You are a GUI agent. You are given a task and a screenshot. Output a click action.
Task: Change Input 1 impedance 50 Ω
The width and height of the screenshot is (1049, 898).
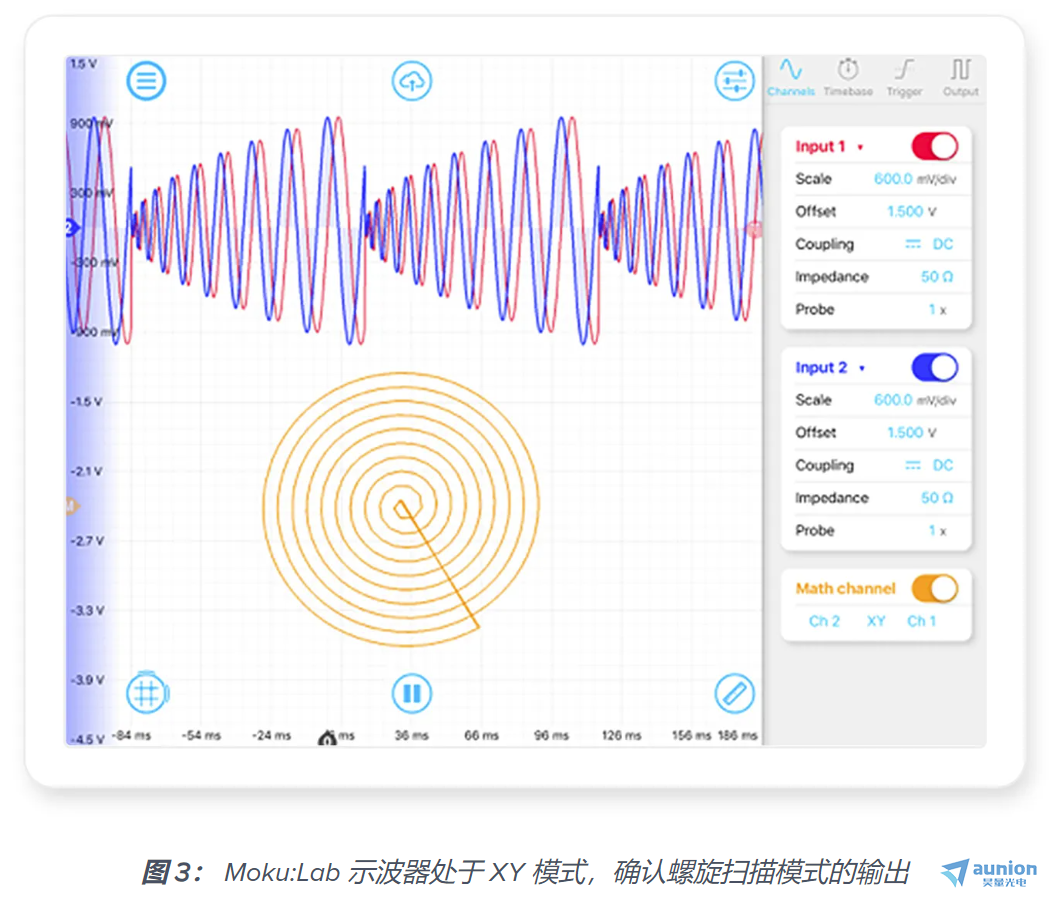(x=937, y=277)
